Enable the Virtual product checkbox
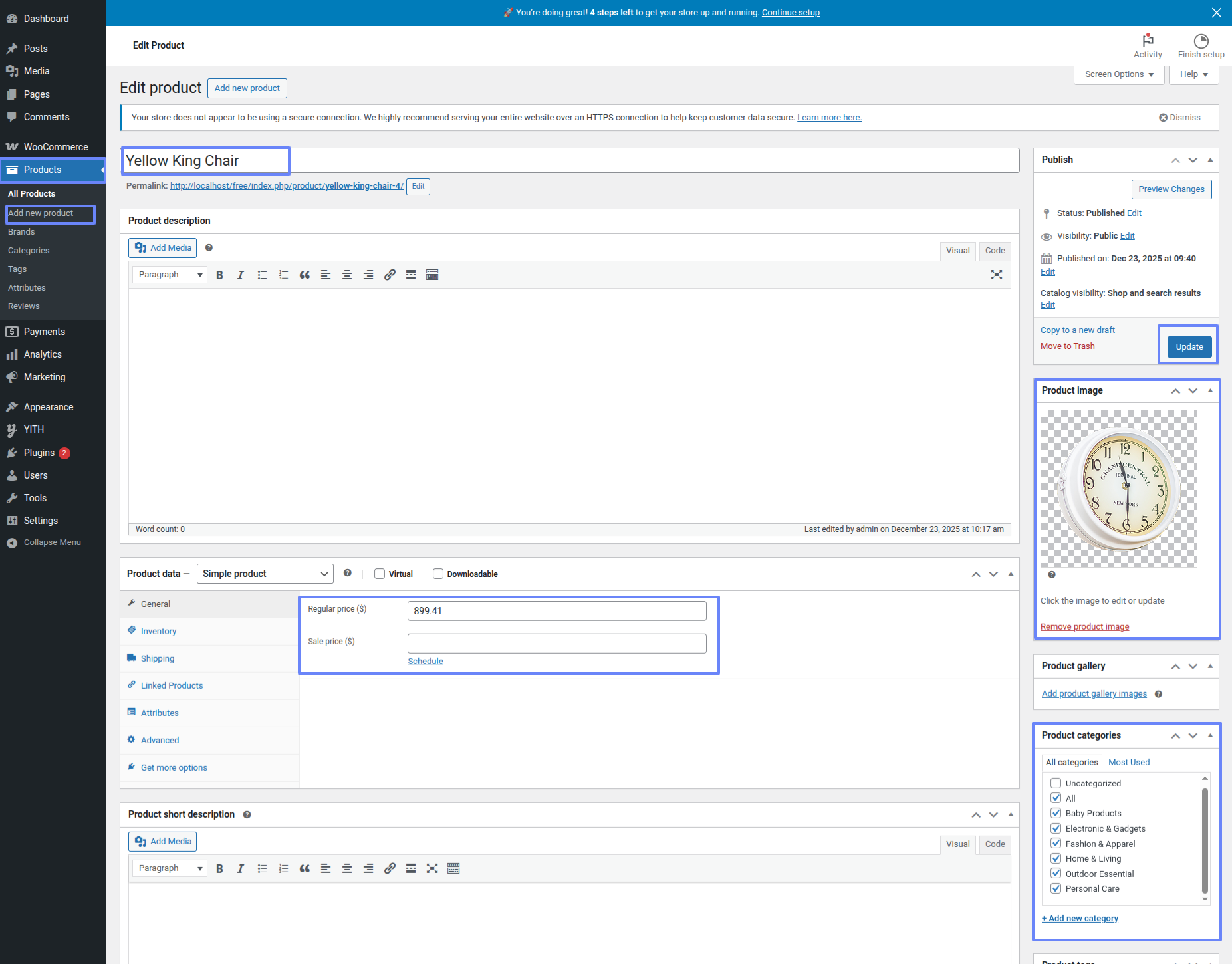1232x964 pixels. (x=380, y=574)
